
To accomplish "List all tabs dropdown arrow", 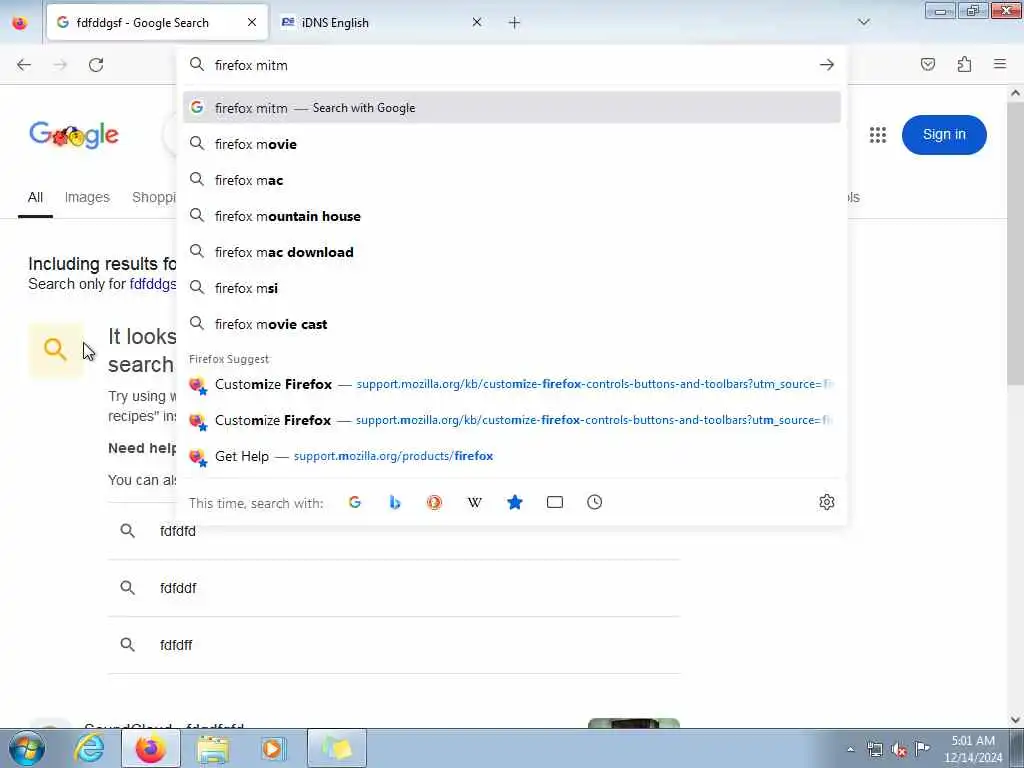I will pos(864,22).
